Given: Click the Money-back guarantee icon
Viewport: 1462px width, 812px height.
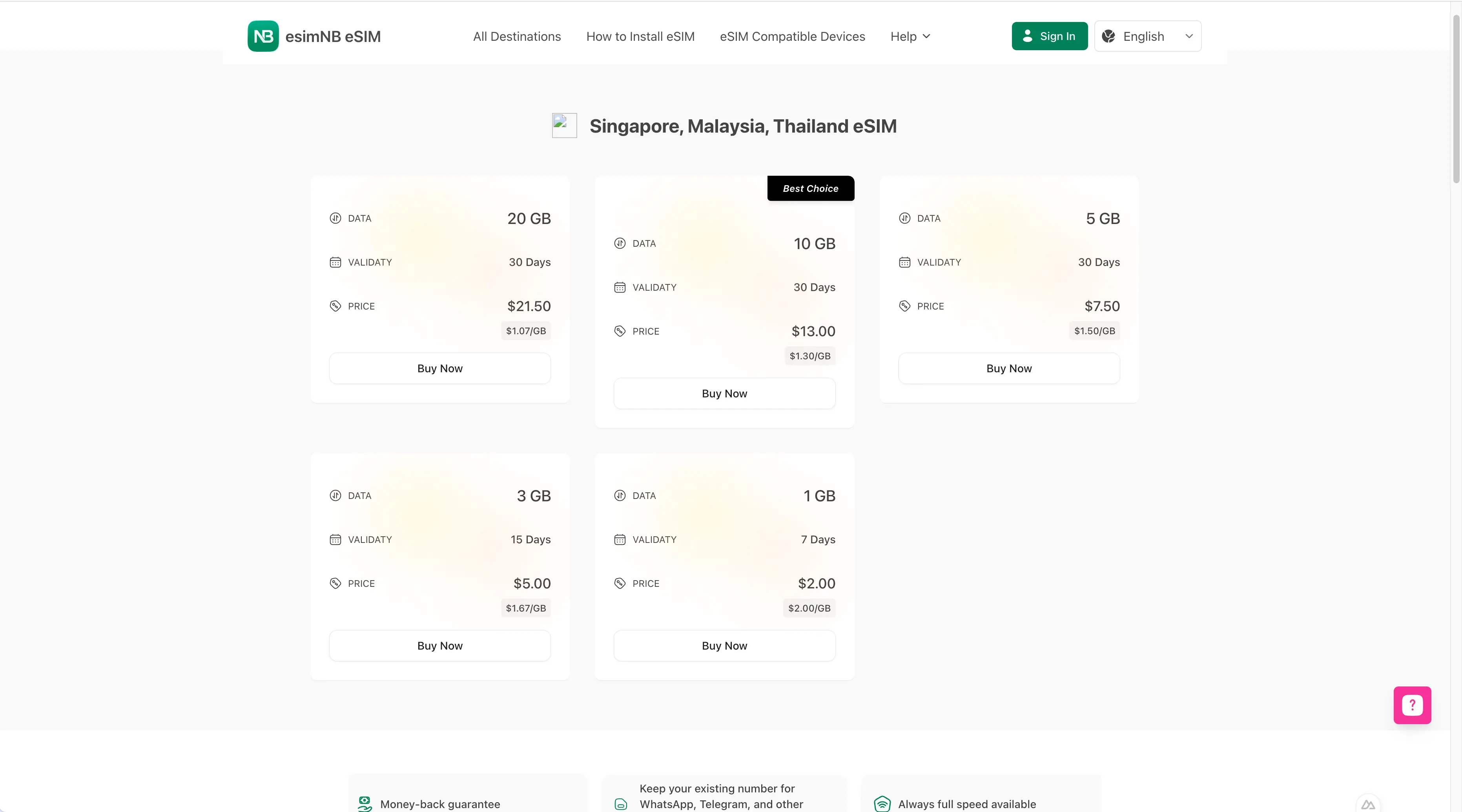Looking at the screenshot, I should [x=365, y=803].
